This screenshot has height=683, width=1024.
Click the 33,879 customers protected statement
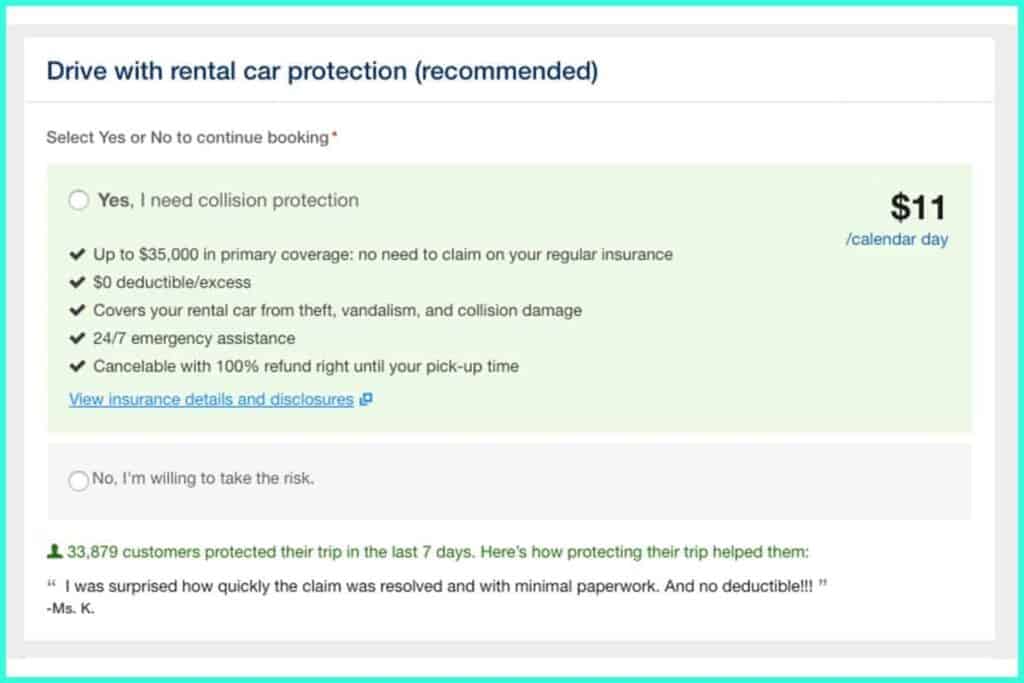click(438, 552)
